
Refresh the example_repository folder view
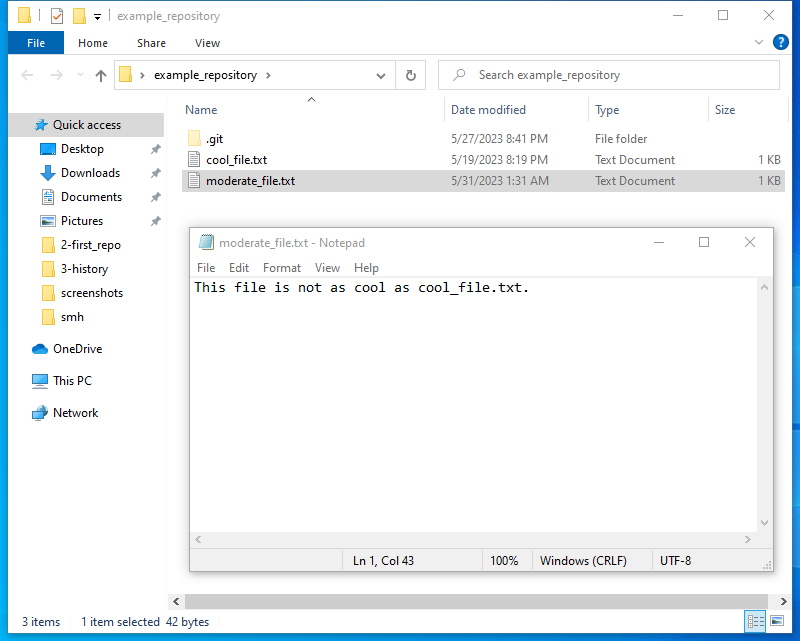(x=411, y=76)
